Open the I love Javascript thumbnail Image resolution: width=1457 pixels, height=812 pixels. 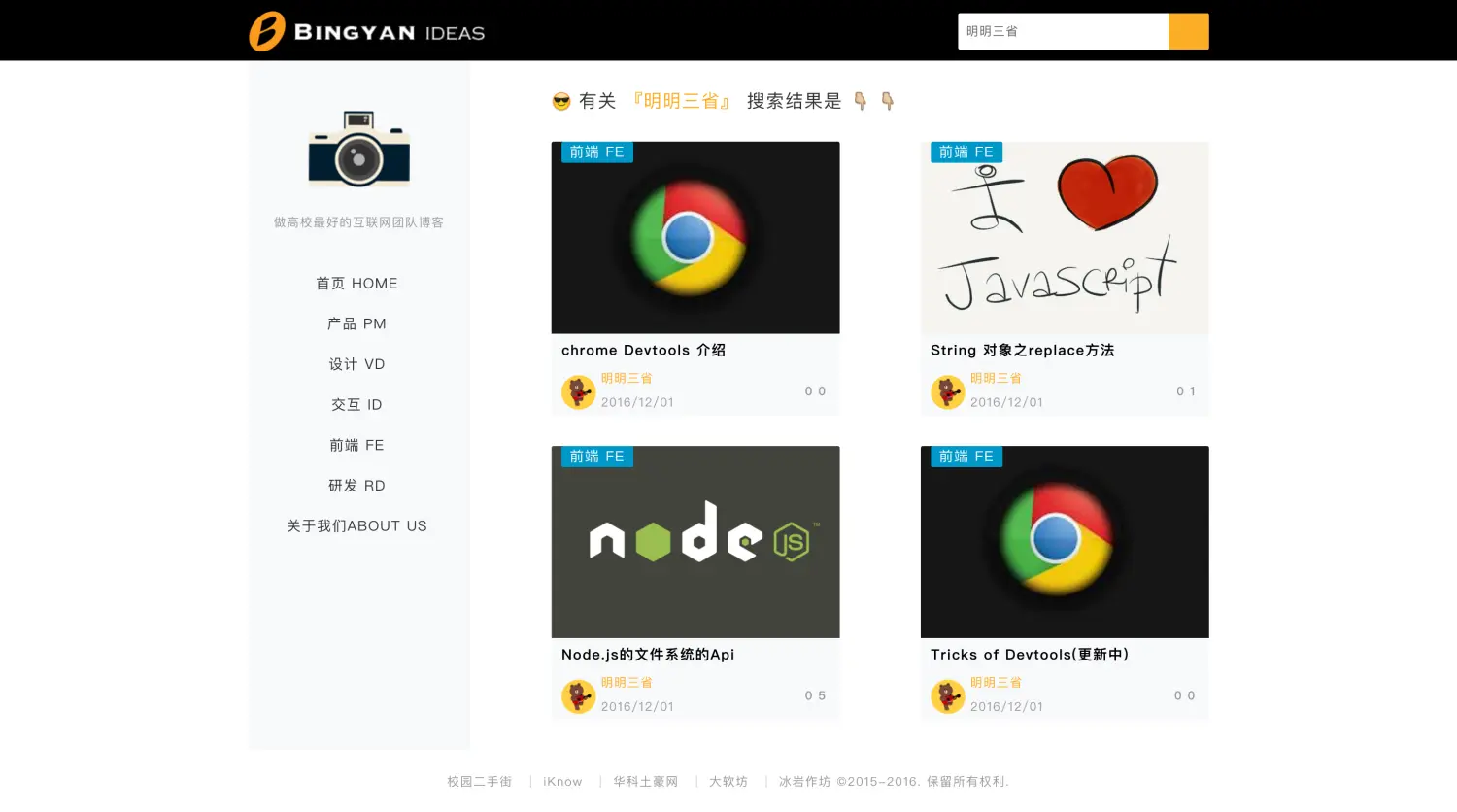click(1065, 238)
